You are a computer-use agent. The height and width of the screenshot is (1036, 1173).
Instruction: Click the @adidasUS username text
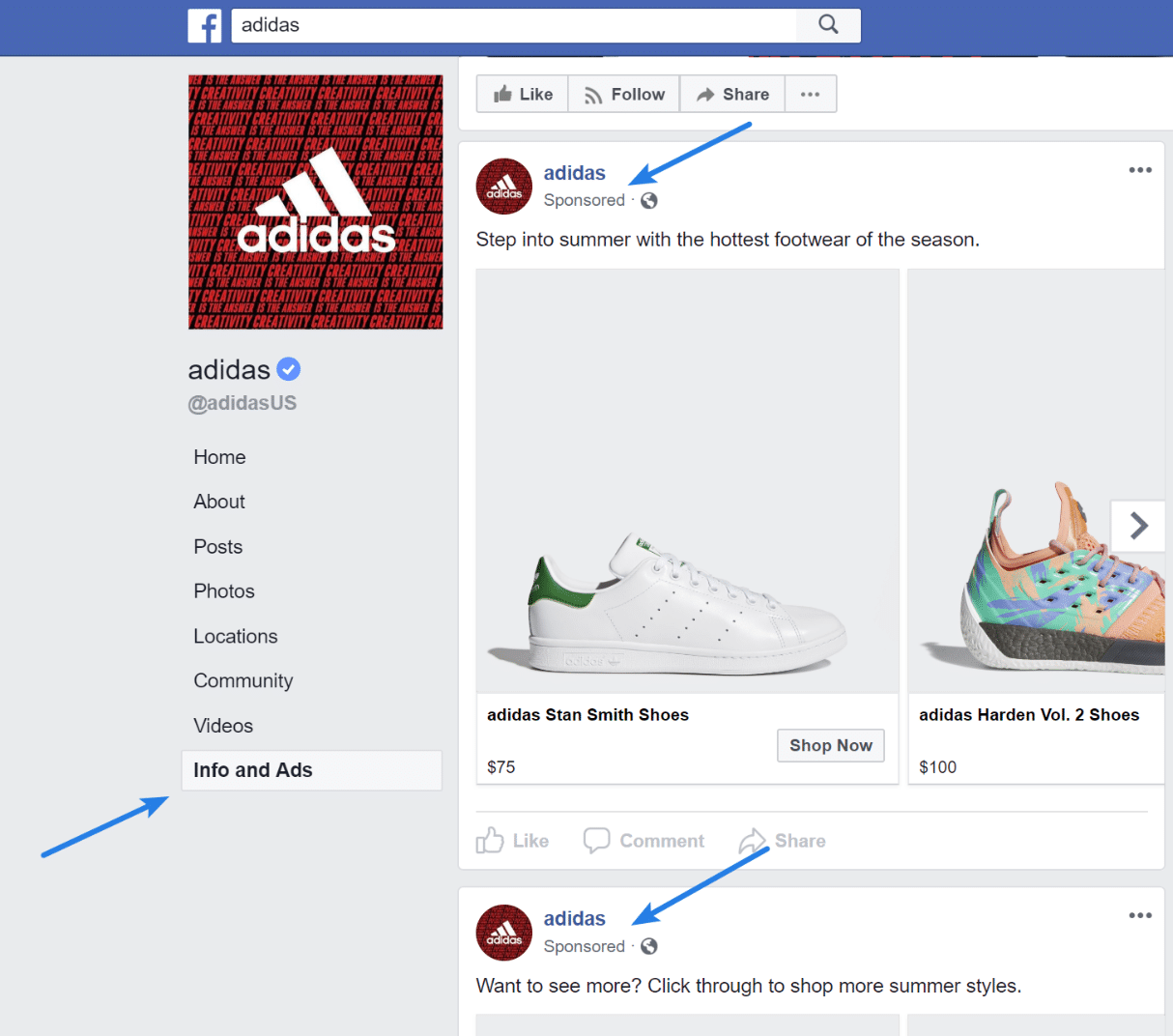(243, 403)
